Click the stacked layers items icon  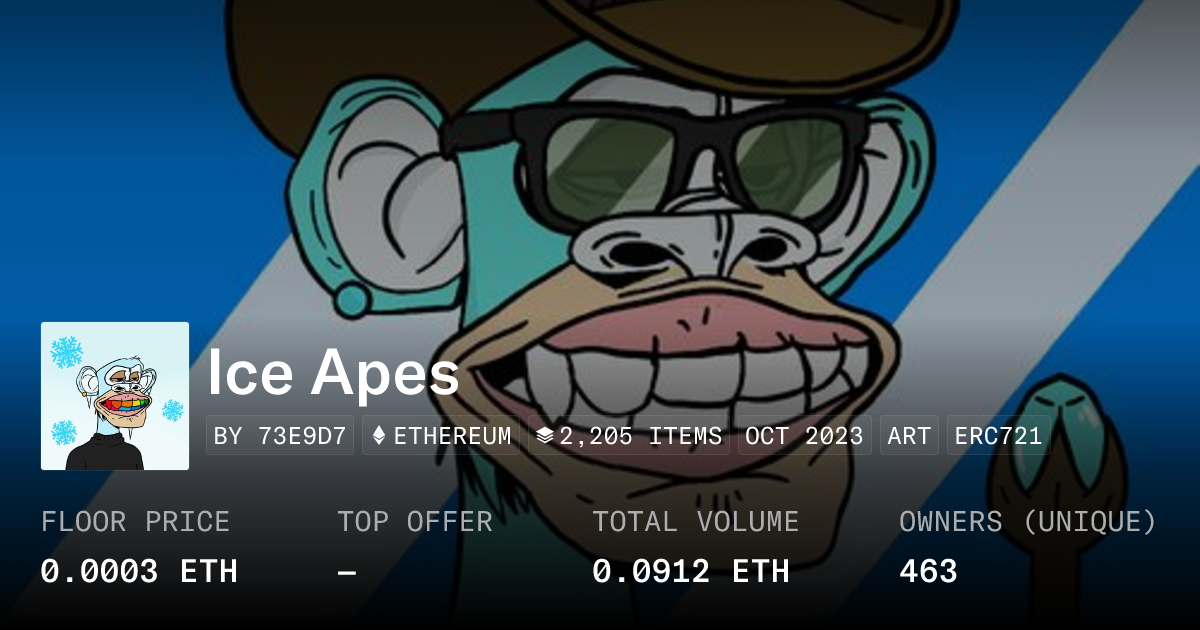tap(545, 436)
